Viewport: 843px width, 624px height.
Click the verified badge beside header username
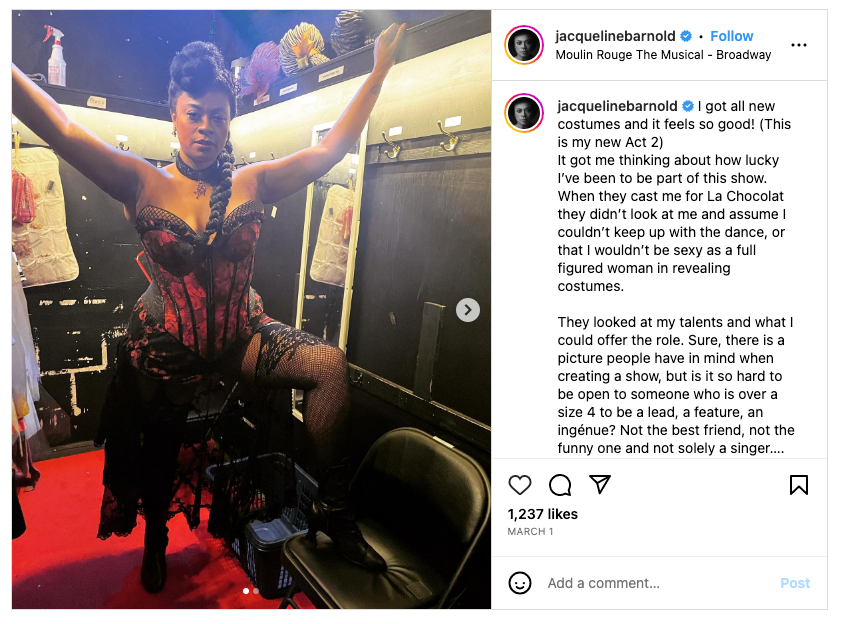(685, 36)
